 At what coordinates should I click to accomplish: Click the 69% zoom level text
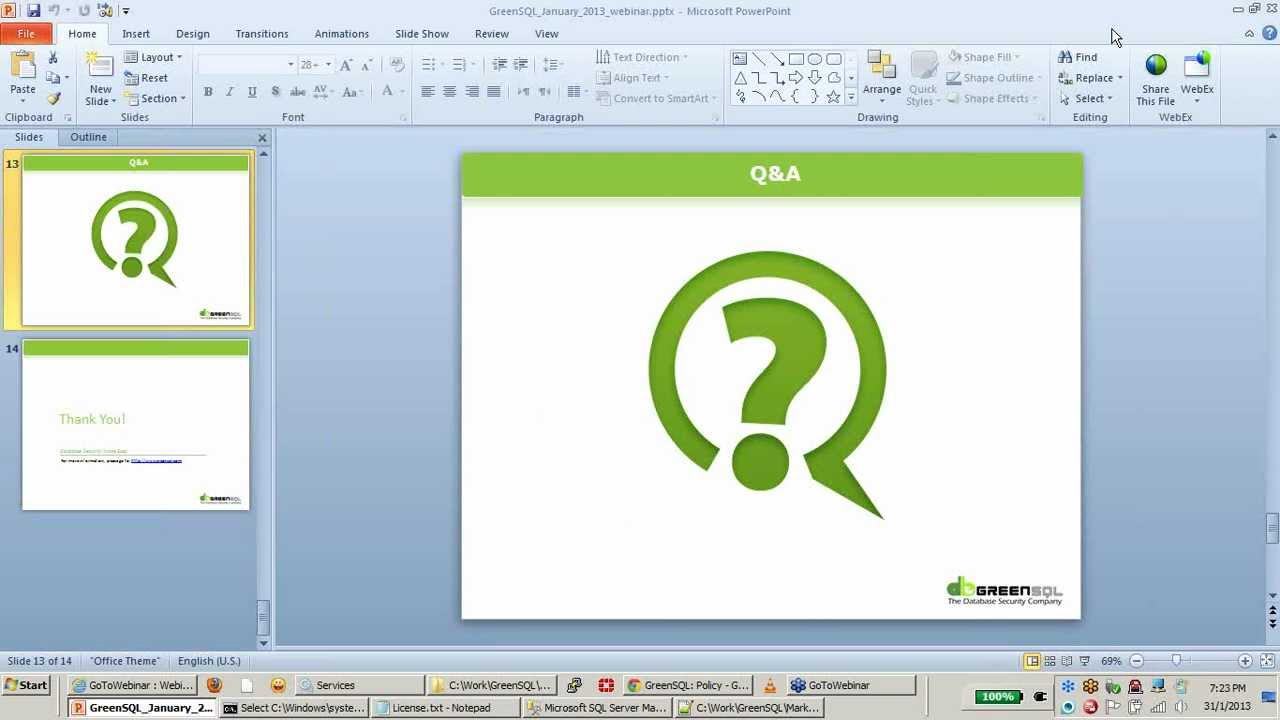1111,661
